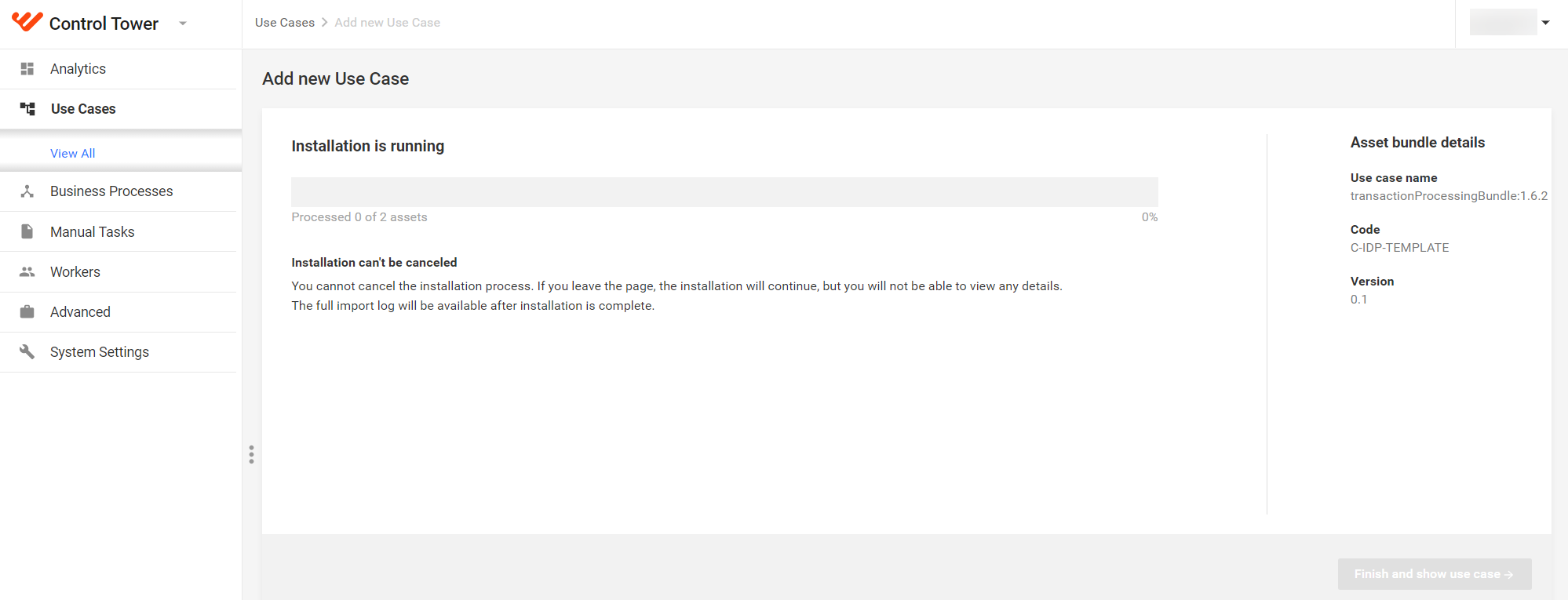Screen dimensions: 1568x600
Task: Click the System Settings wrench icon
Action: [x=27, y=352]
